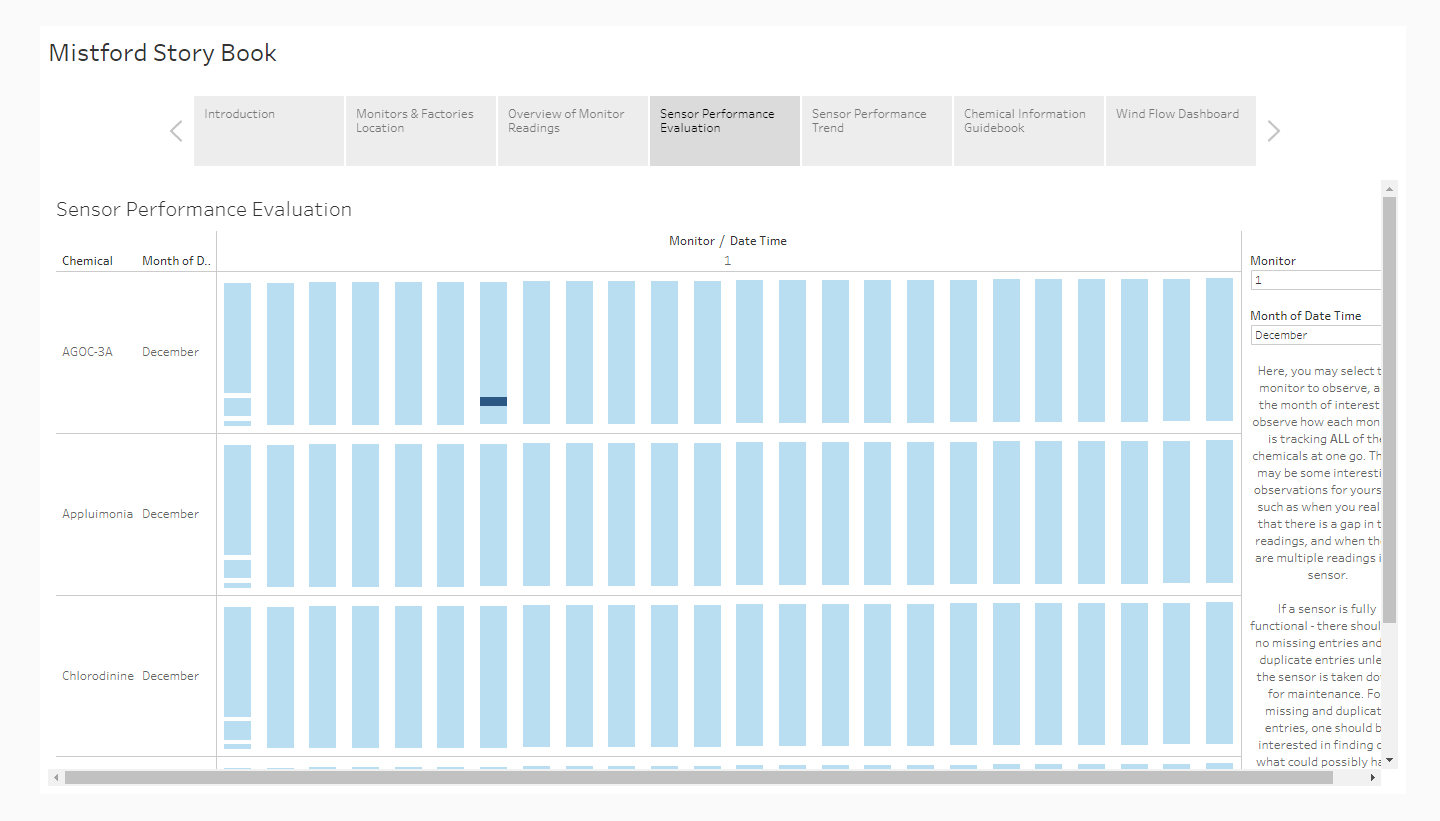Open Chemical Information Guidebook tab
This screenshot has height=821, width=1440.
tap(1029, 131)
